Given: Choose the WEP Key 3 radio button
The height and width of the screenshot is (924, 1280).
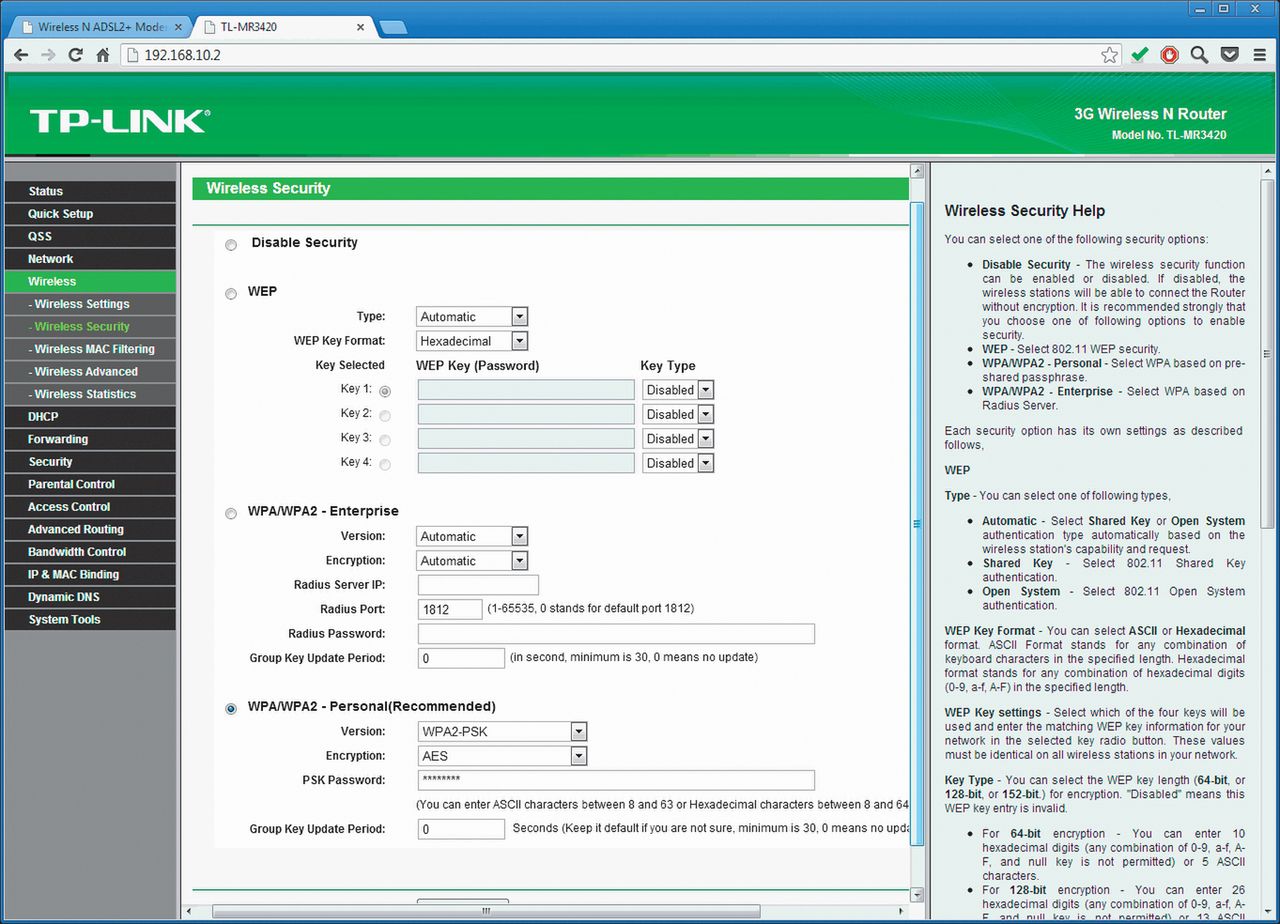Looking at the screenshot, I should click(385, 440).
